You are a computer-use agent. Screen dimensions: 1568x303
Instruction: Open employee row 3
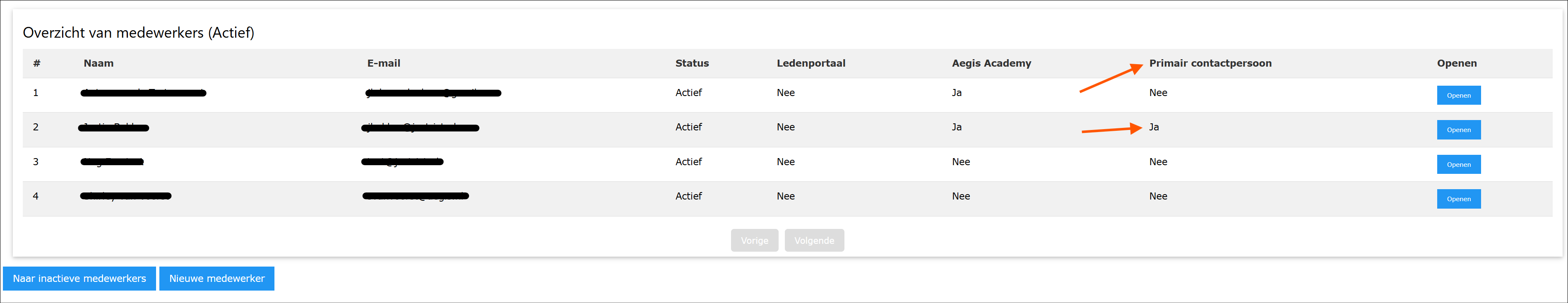coord(1458,164)
